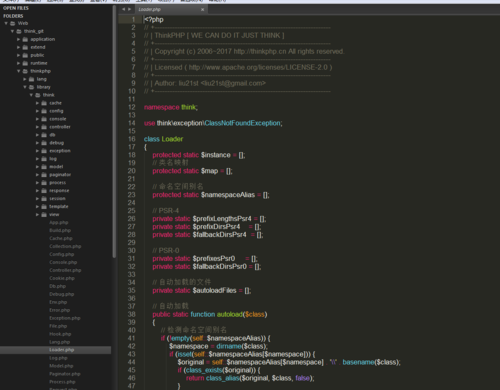
Task: Expand the view folder
Action: coord(38,215)
